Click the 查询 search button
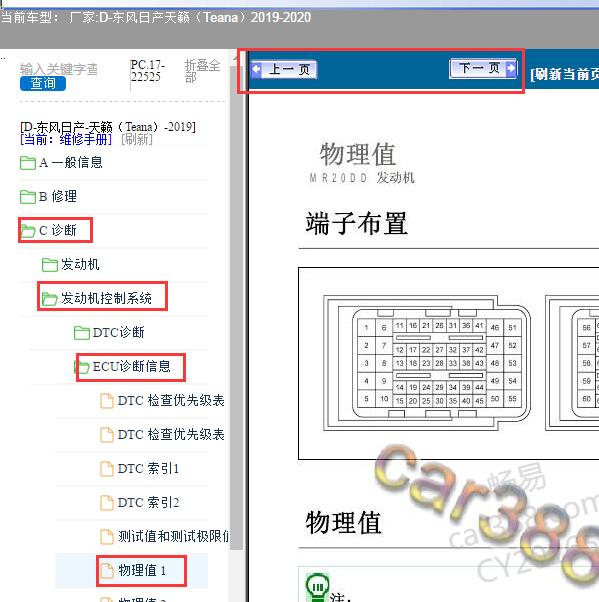Image resolution: width=599 pixels, height=602 pixels. [x=43, y=83]
